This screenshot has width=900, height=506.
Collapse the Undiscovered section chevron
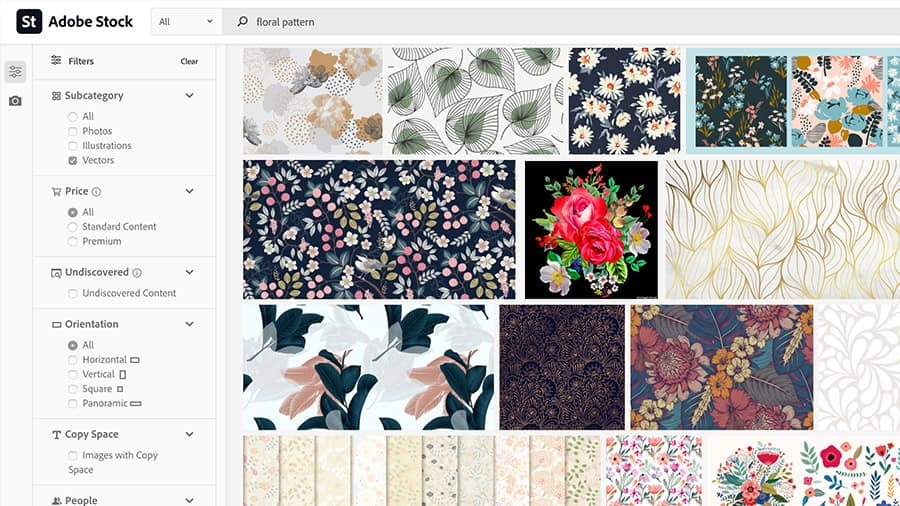189,272
